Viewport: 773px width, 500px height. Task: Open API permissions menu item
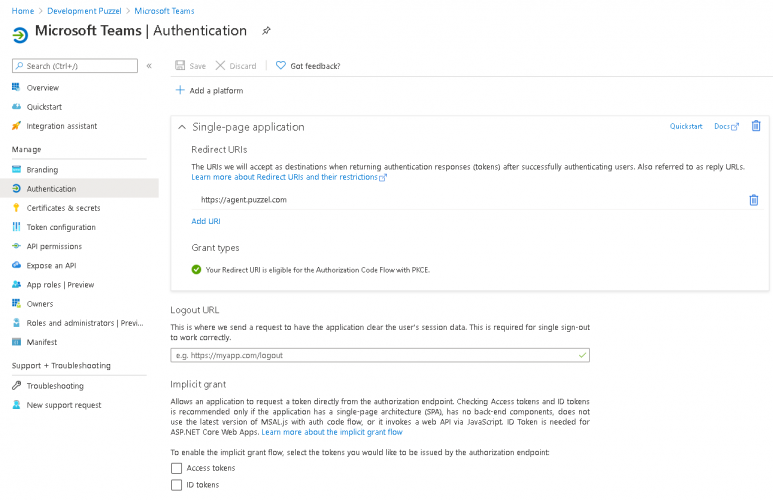pos(54,247)
